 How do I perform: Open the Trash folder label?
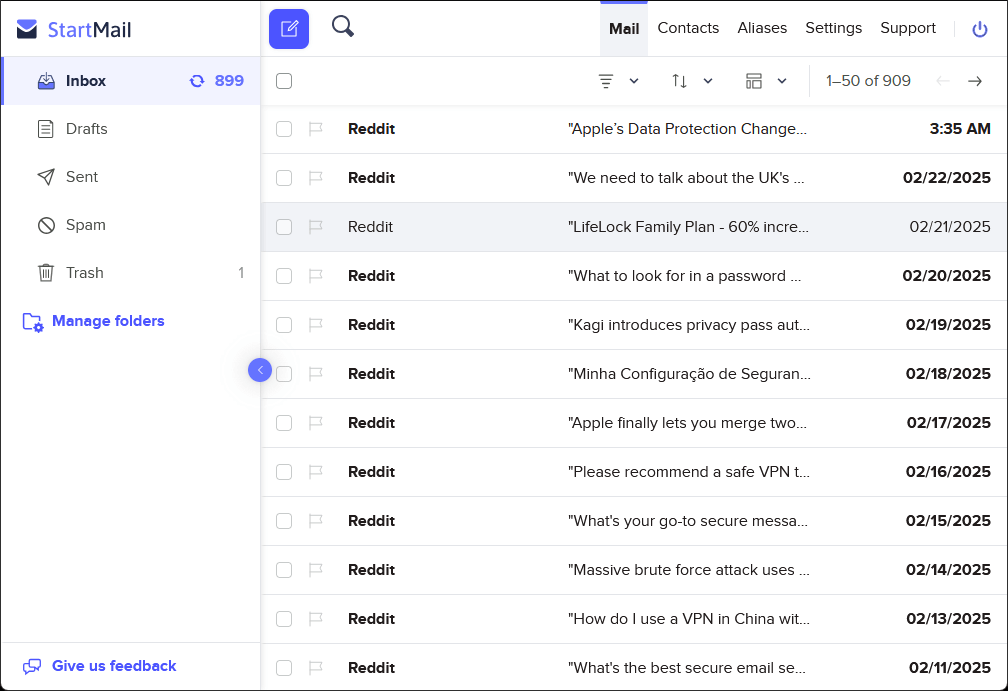point(84,273)
